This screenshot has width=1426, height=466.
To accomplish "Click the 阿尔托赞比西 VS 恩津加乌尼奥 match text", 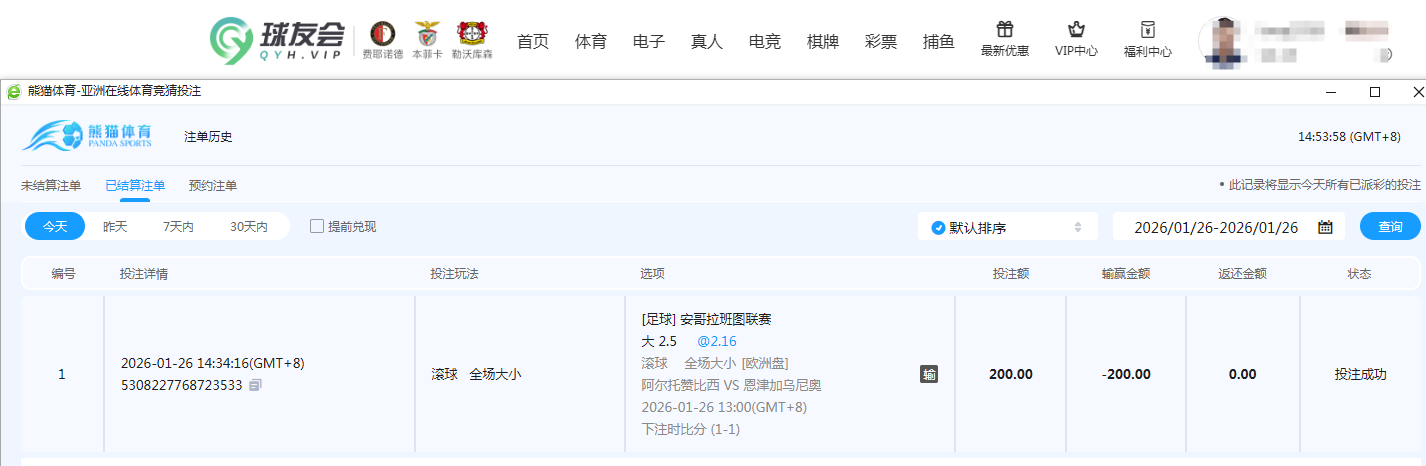I will 731,385.
